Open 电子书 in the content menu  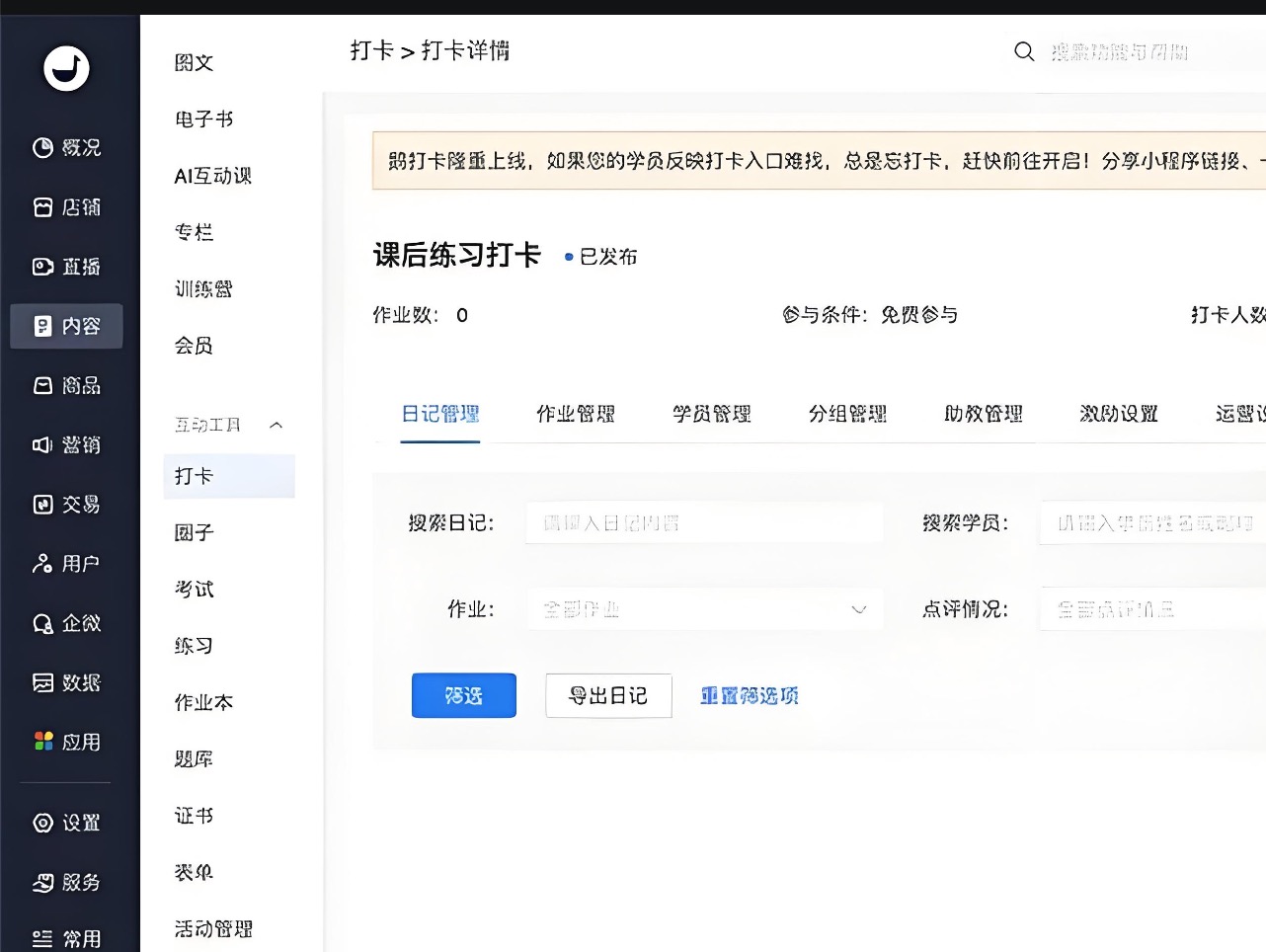[203, 119]
